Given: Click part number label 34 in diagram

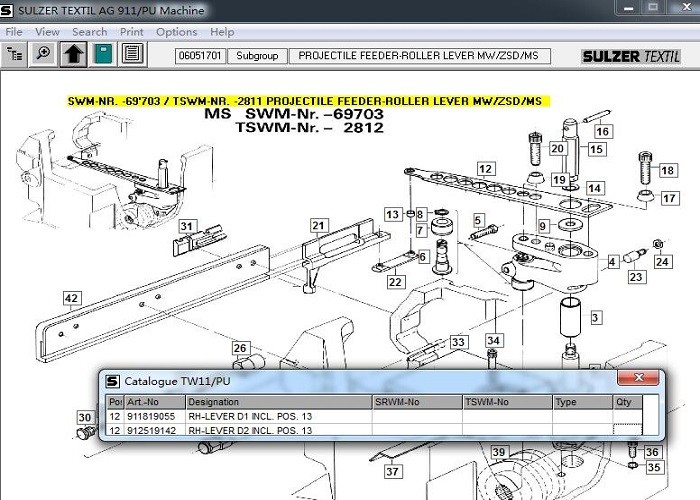Looking at the screenshot, I should click(x=494, y=341).
